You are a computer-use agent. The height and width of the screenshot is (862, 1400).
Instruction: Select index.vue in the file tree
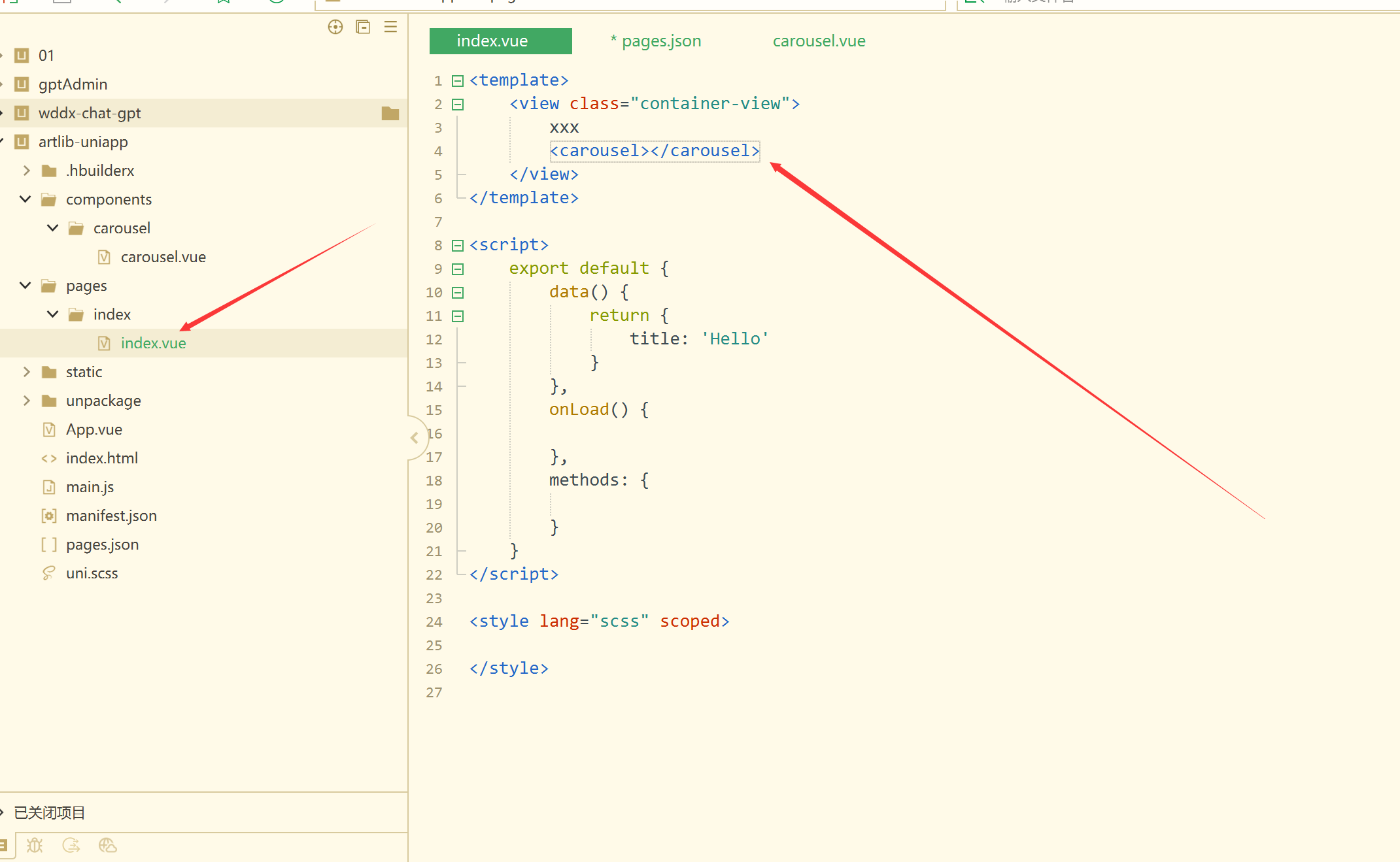tap(203, 343)
